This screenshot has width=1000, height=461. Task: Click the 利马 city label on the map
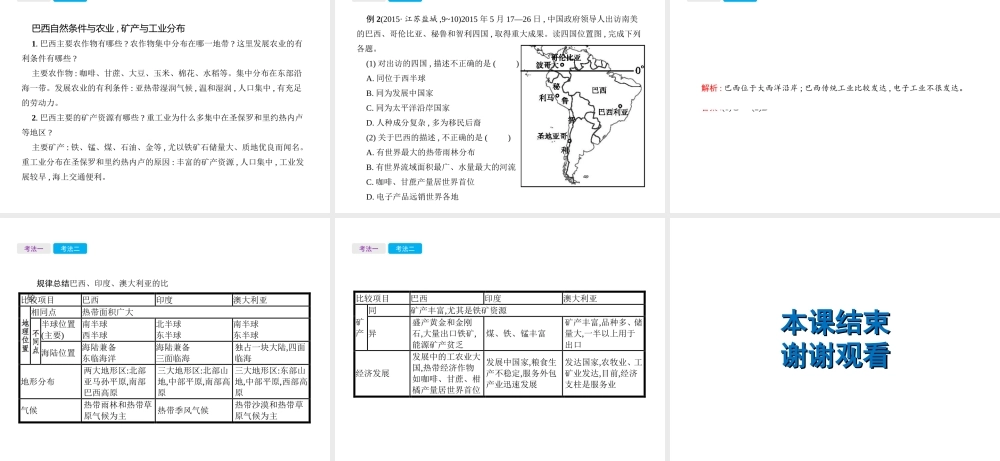pyautogui.click(x=547, y=98)
